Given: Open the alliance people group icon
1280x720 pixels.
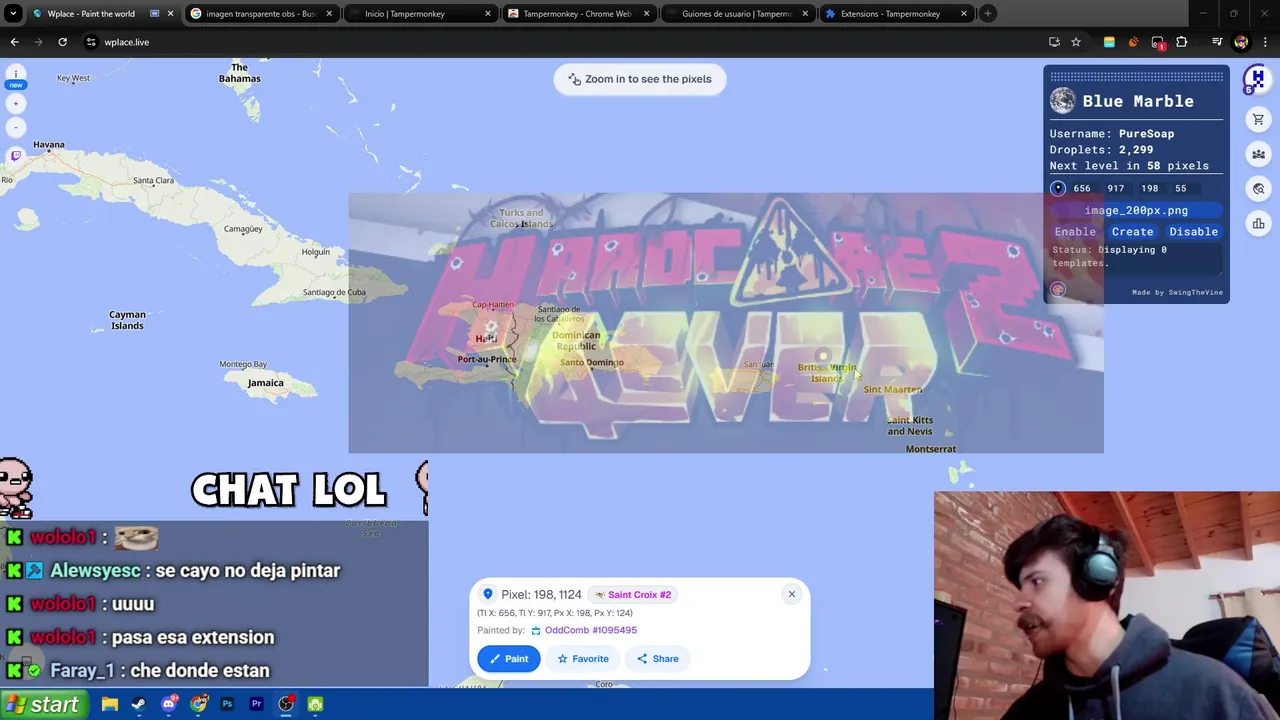Looking at the screenshot, I should 1258,154.
